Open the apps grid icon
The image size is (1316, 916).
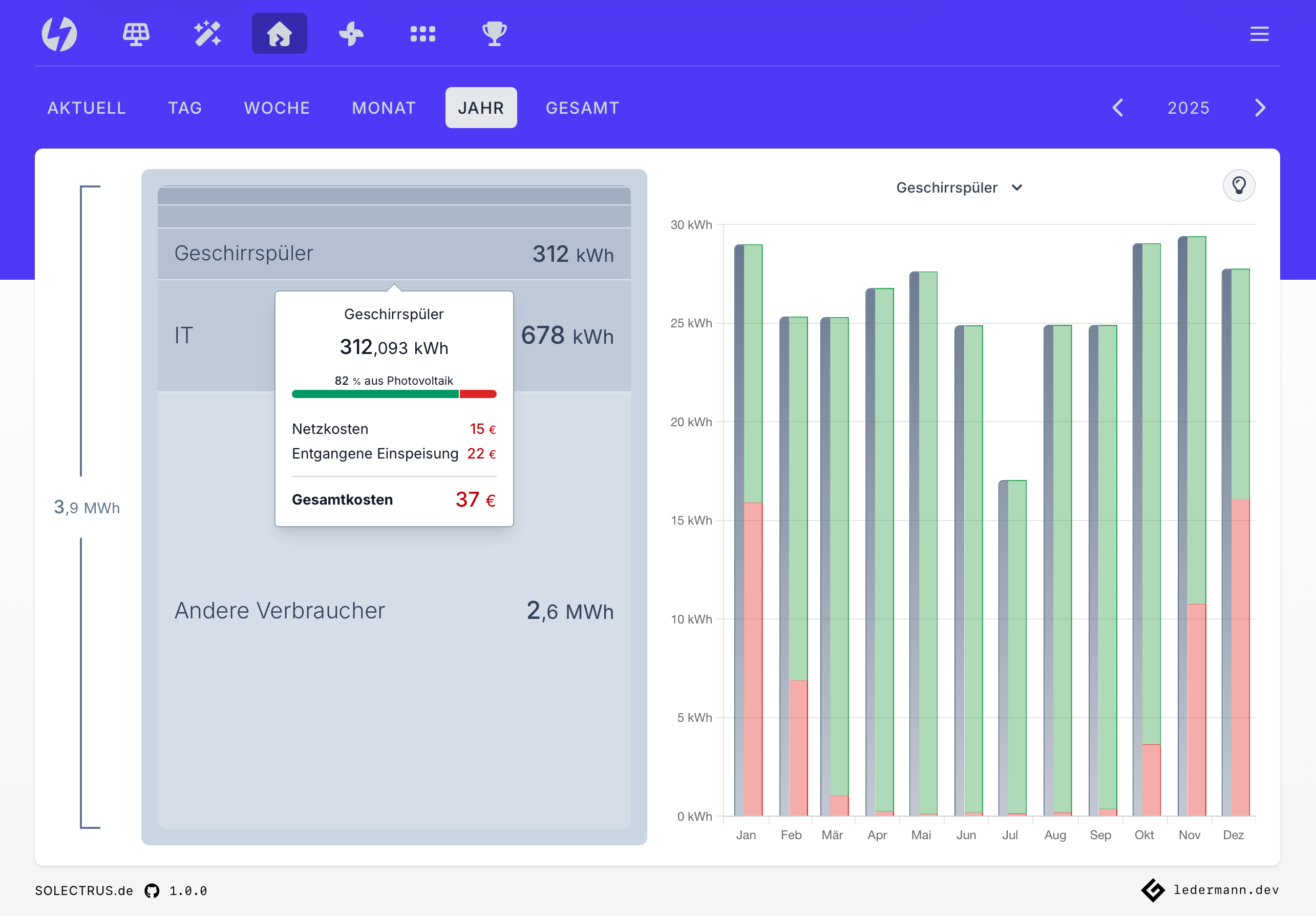423,33
